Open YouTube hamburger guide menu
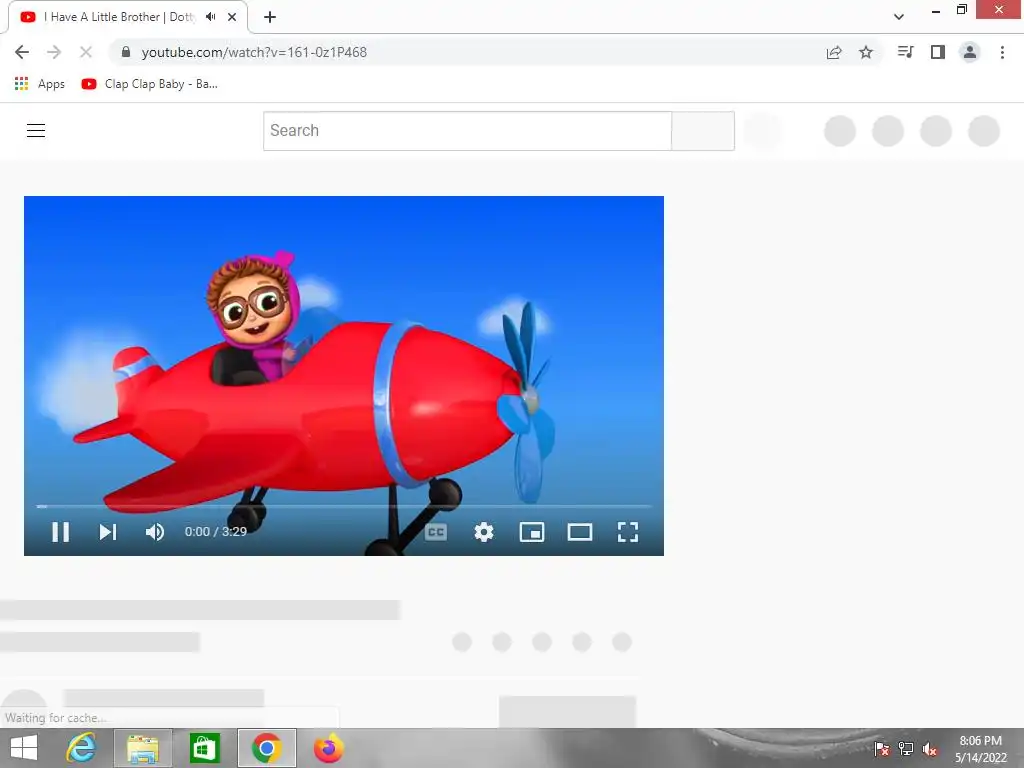 [x=36, y=131]
